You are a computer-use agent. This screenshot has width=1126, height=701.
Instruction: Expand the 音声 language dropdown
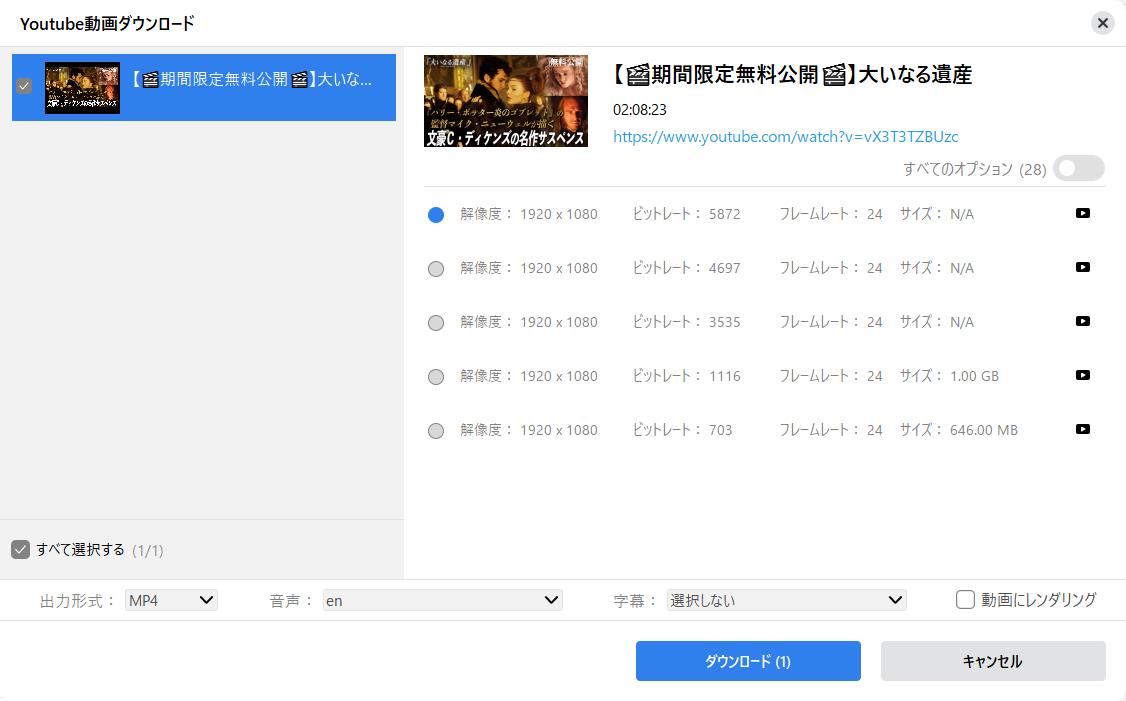tap(442, 600)
